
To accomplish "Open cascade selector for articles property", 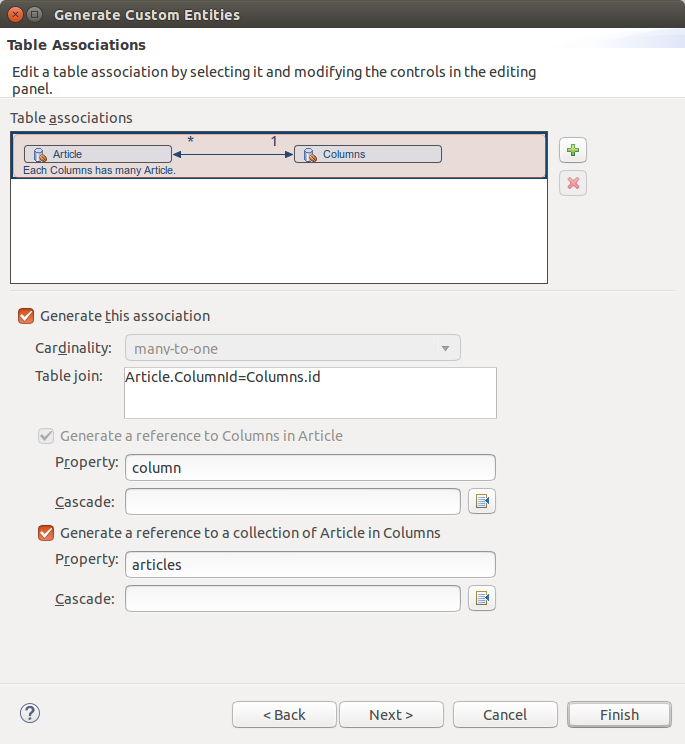I will click(x=482, y=598).
